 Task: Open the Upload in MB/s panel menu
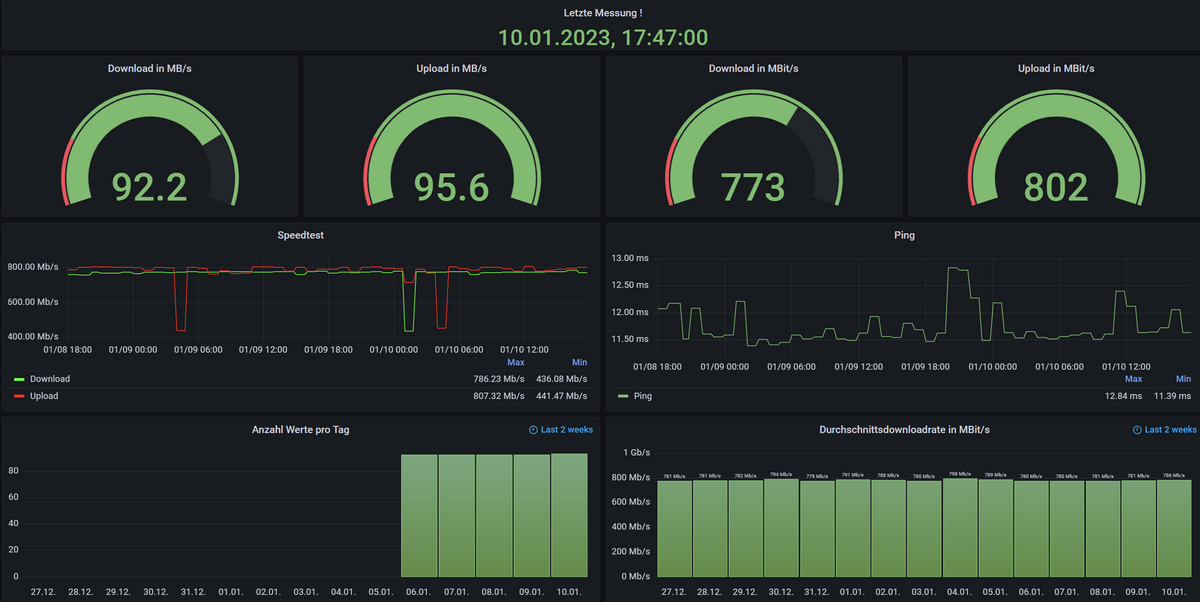[x=452, y=68]
